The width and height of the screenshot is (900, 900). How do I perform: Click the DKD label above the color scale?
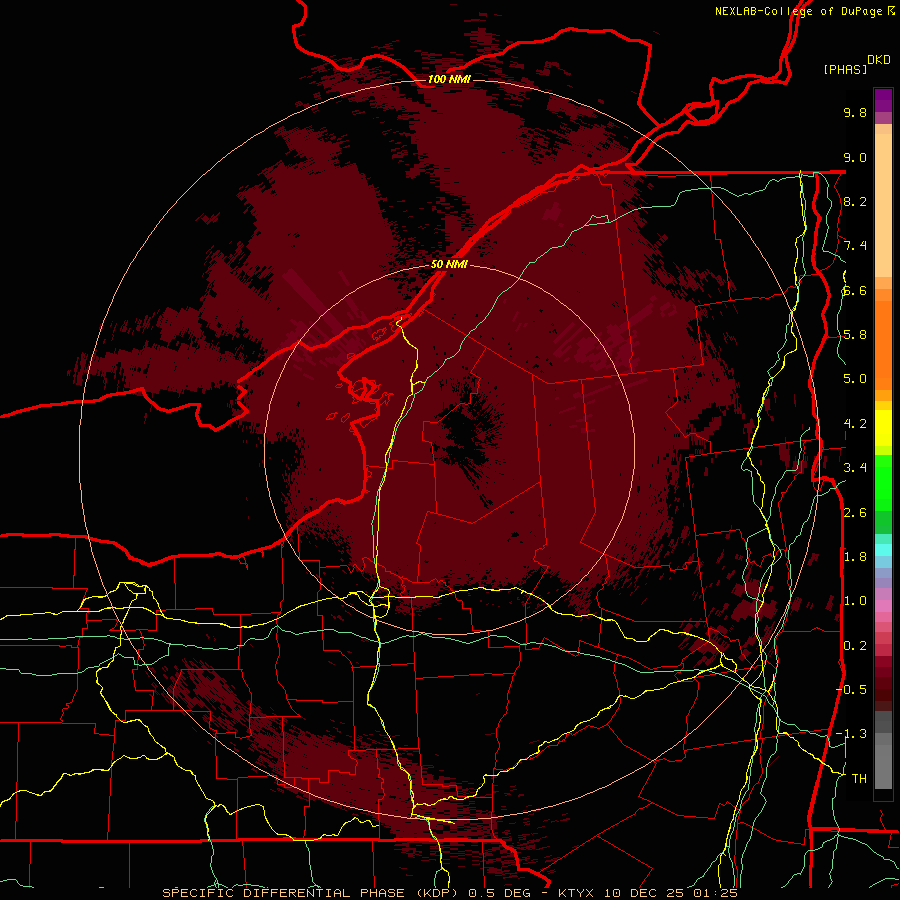(878, 60)
